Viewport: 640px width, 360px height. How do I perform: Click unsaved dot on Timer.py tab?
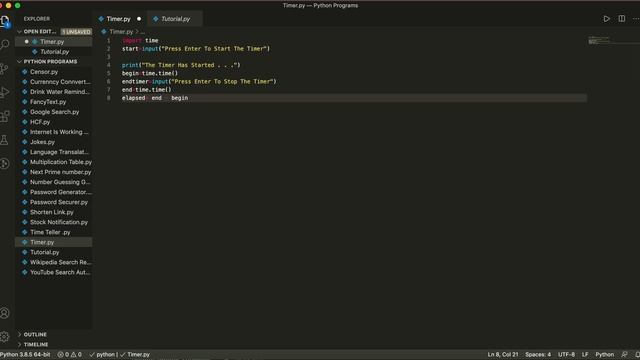pos(139,19)
